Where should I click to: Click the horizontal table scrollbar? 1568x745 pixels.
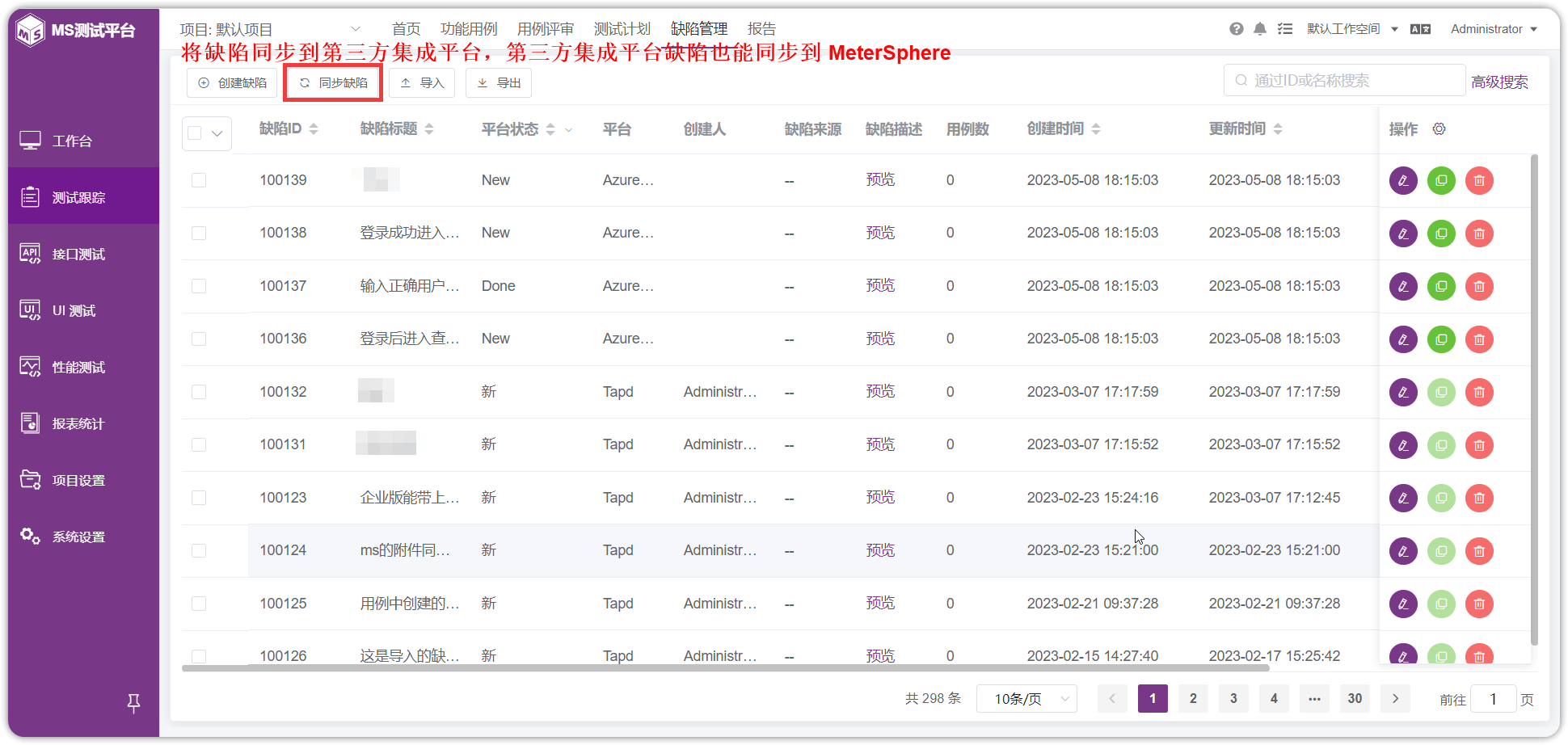click(725, 668)
